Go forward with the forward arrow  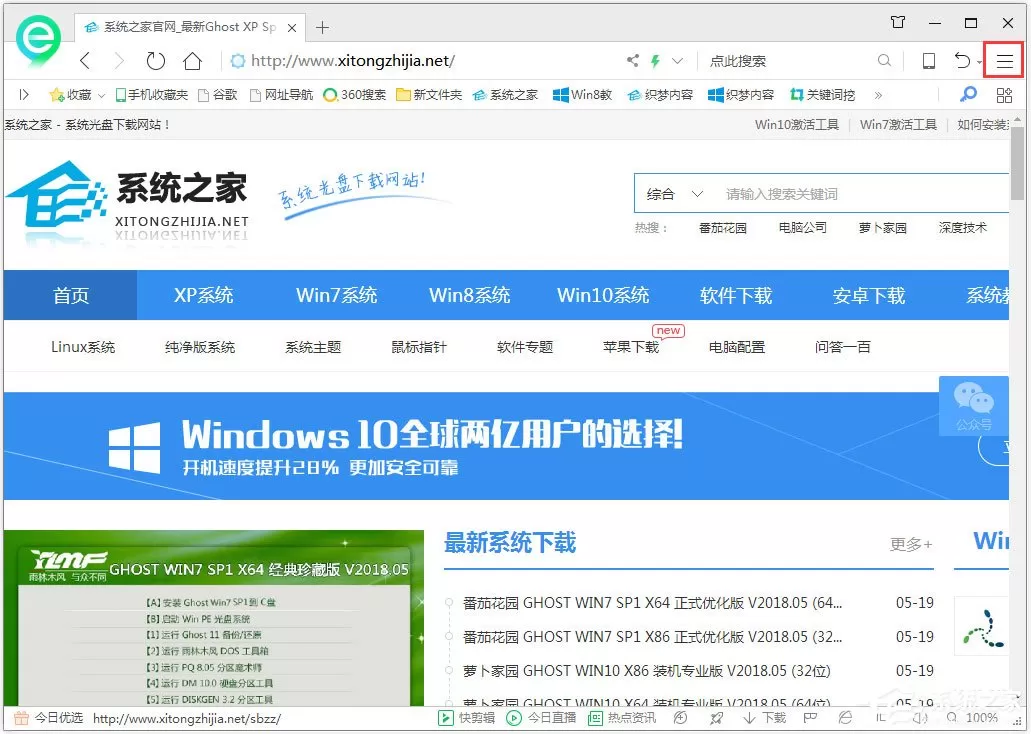pos(119,61)
